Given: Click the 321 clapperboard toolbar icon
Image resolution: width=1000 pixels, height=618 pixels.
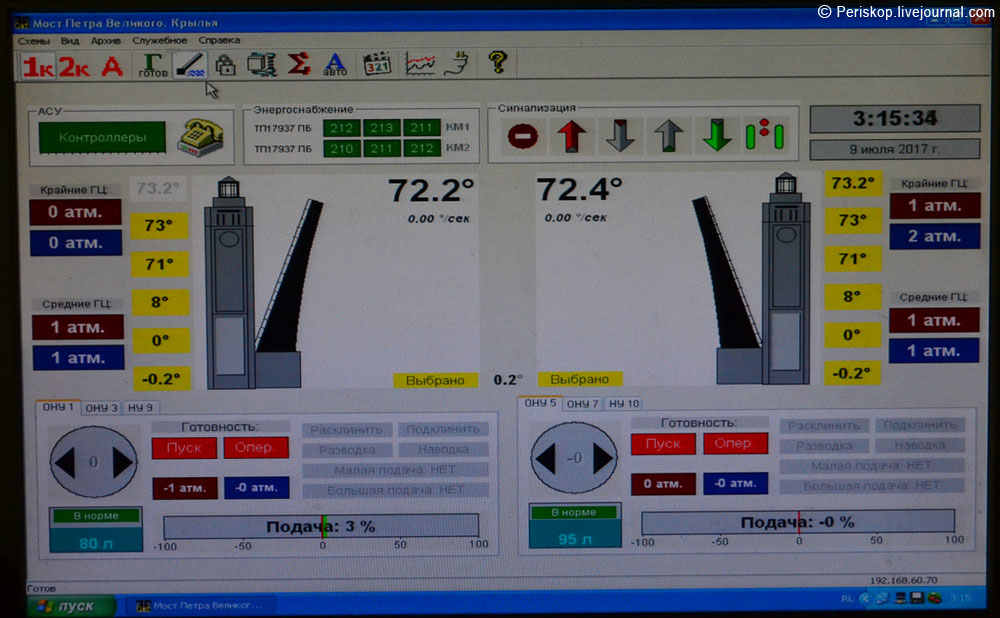Looking at the screenshot, I should pyautogui.click(x=377, y=65).
